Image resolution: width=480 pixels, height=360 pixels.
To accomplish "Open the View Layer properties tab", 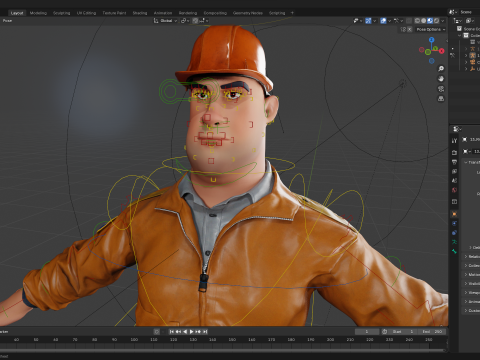I will click(x=454, y=171).
